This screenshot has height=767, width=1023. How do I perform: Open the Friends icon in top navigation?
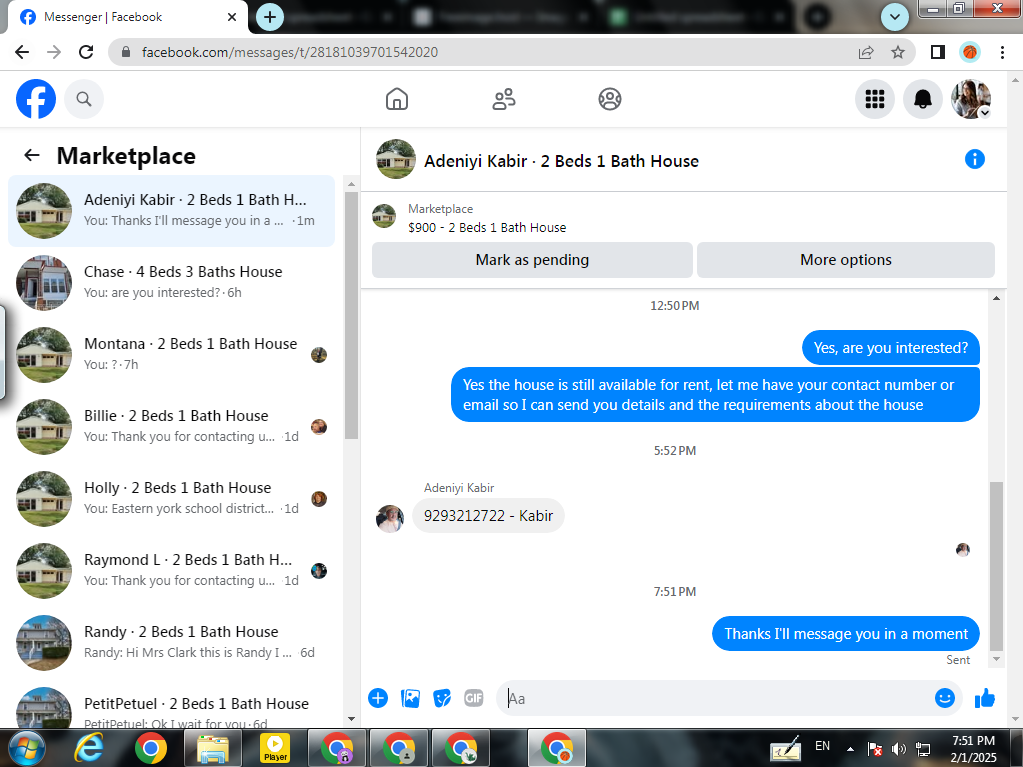coord(504,99)
